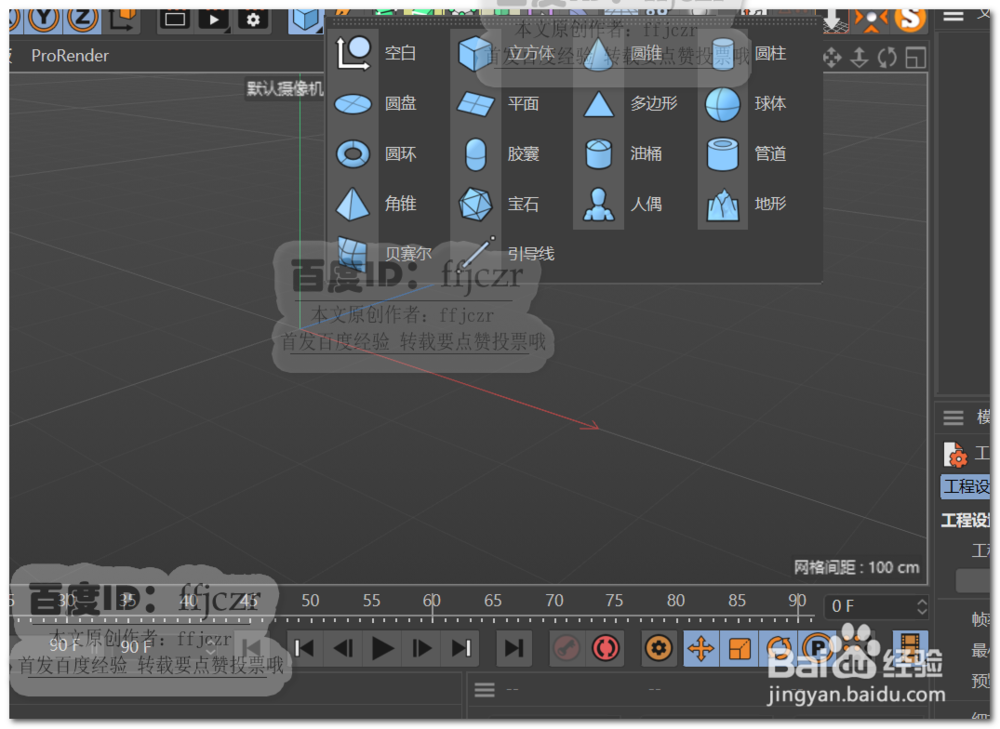The image size is (1000, 729).
Task: Toggle scale keyframe recording
Action: tap(739, 649)
